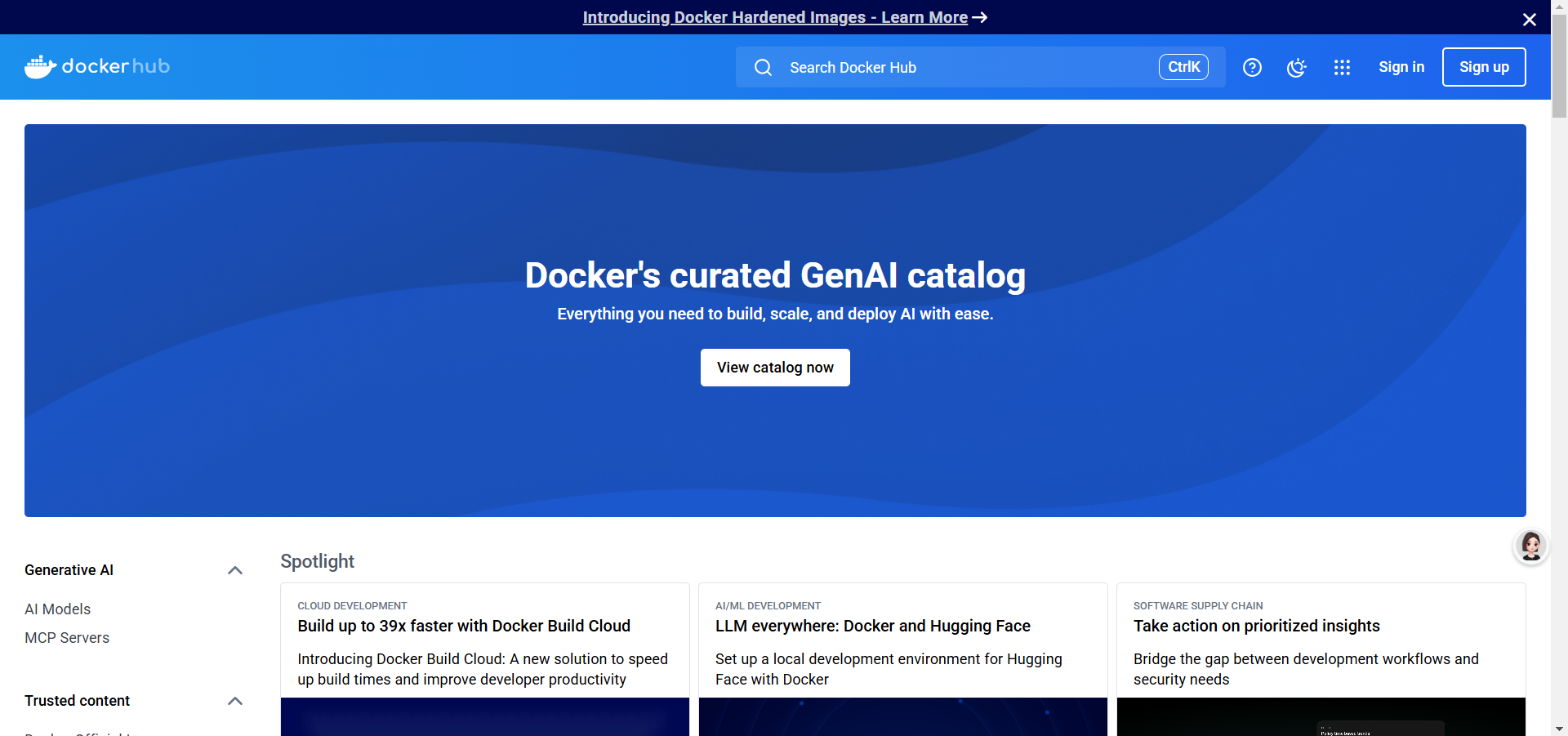Click the Spotlight heading
The width and height of the screenshot is (1568, 736).
317,561
